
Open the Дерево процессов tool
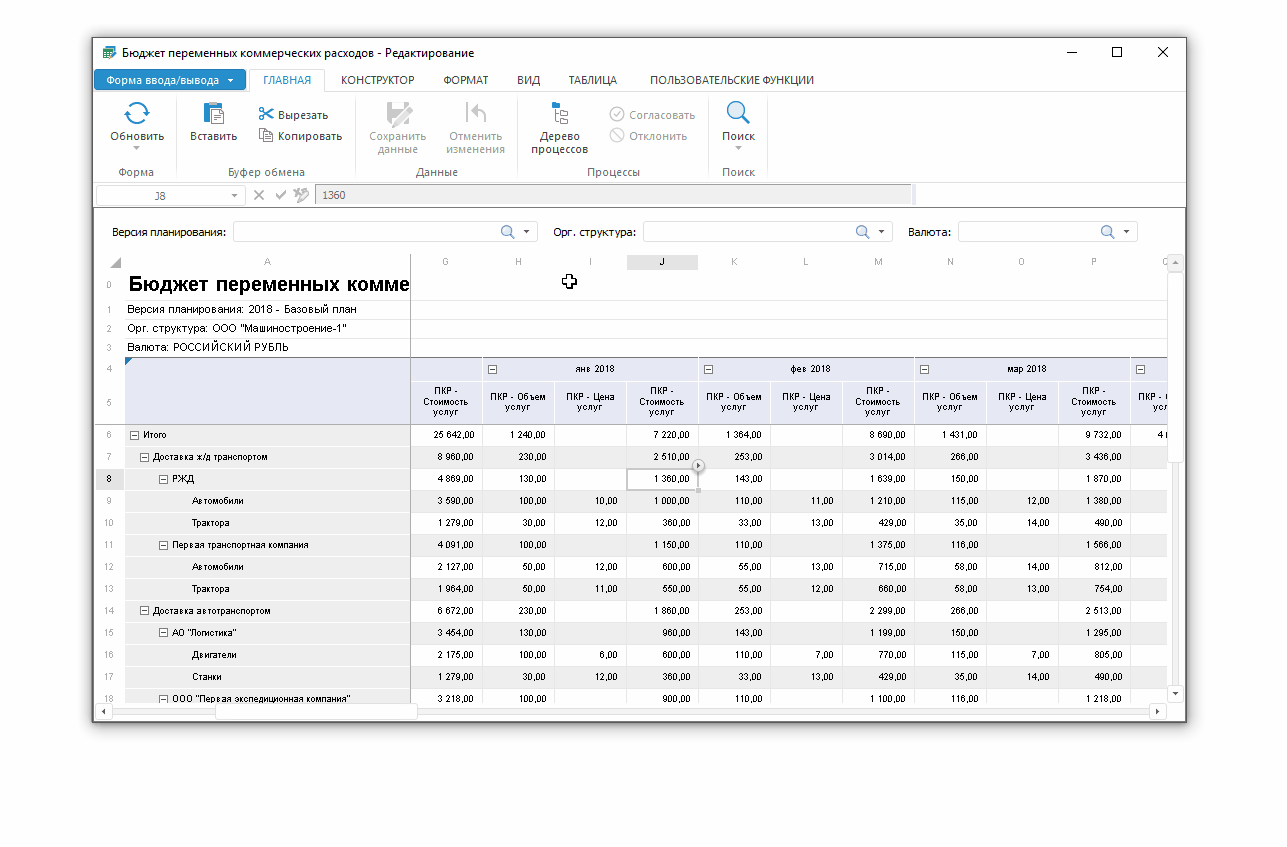point(559,113)
